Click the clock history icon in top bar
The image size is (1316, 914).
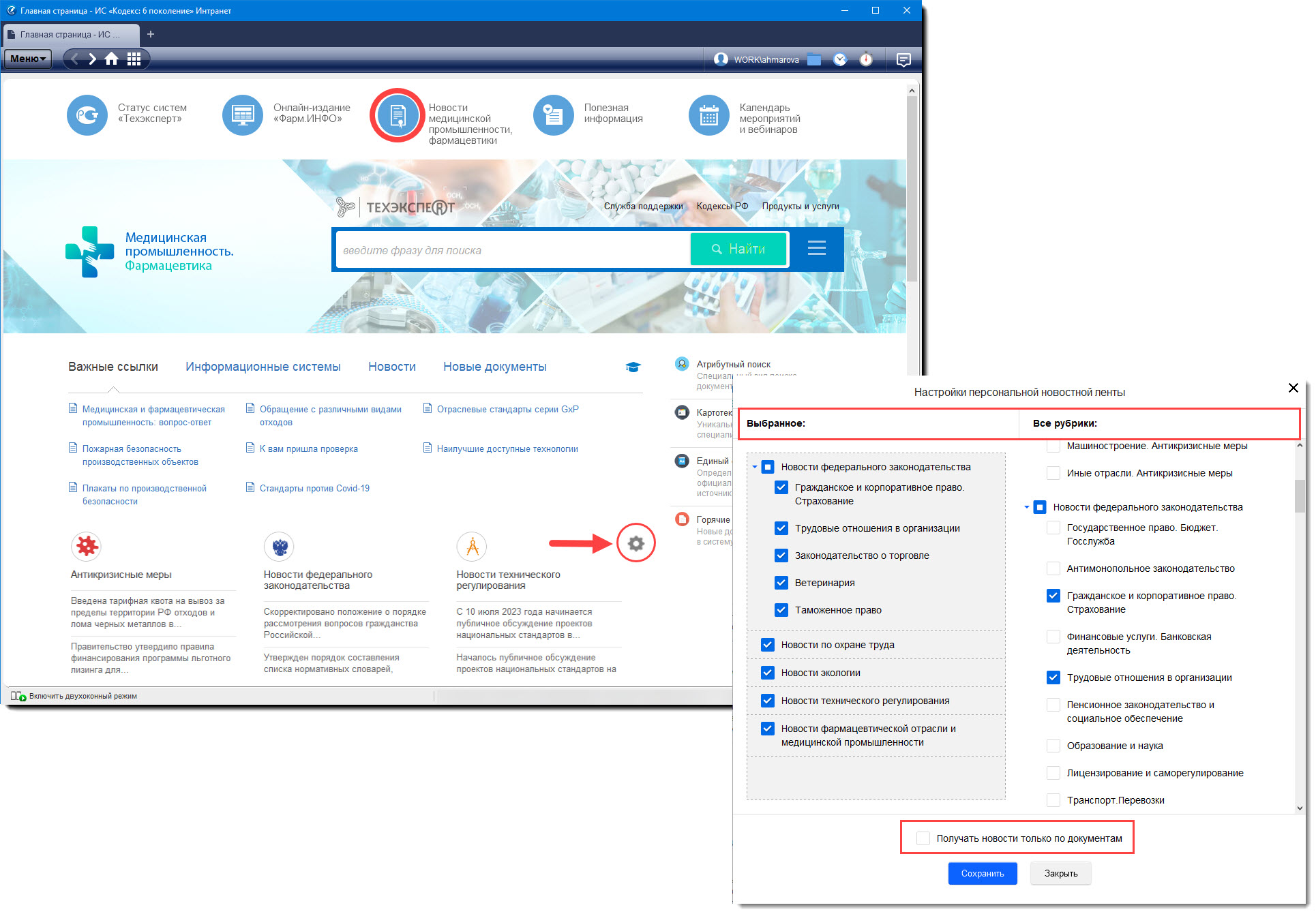(x=840, y=59)
